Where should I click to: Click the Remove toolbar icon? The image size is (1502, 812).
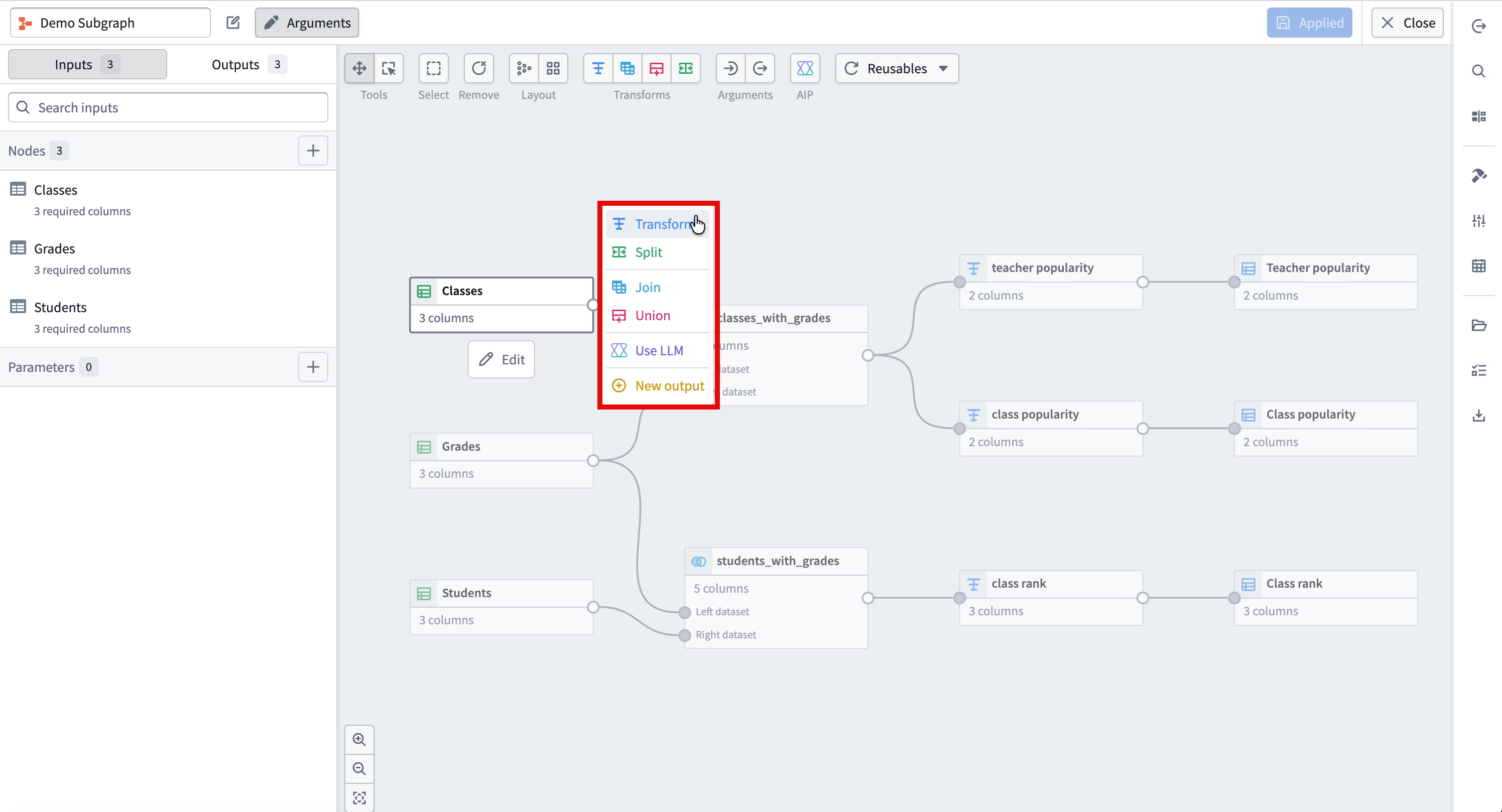pos(479,69)
